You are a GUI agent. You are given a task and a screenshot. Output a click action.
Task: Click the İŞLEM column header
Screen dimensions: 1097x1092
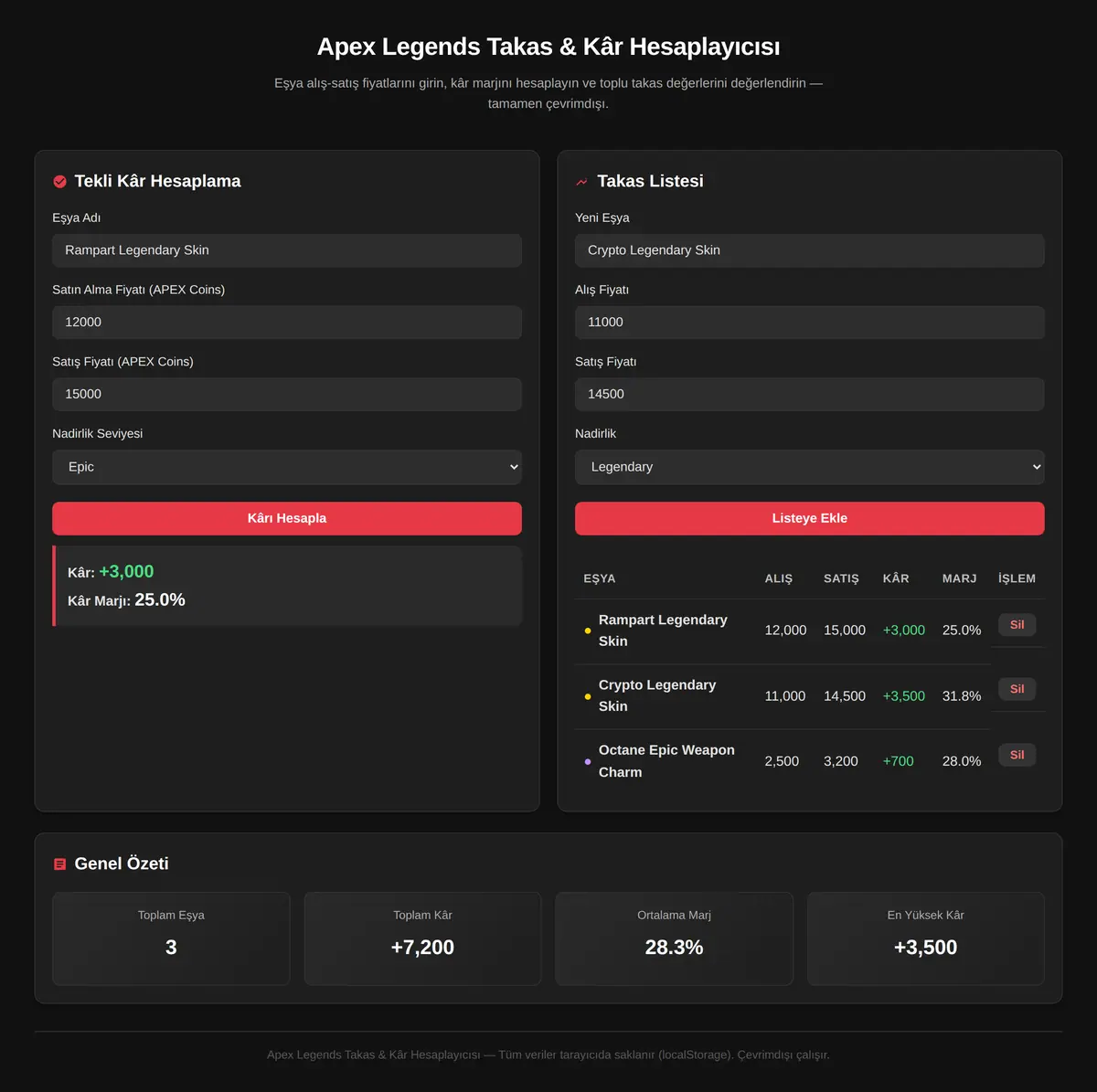pyautogui.click(x=1017, y=578)
